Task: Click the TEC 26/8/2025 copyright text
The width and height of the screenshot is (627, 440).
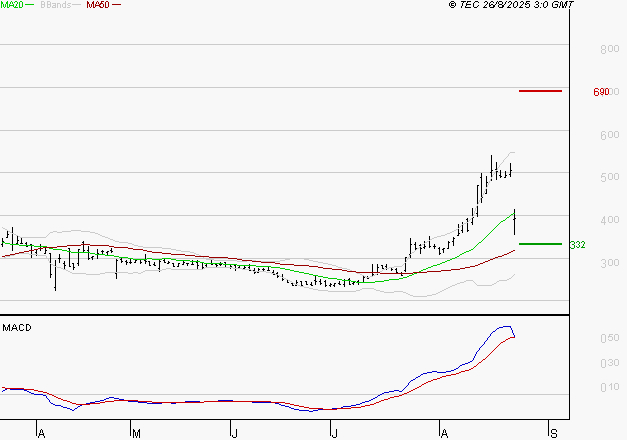Action: click(x=511, y=5)
